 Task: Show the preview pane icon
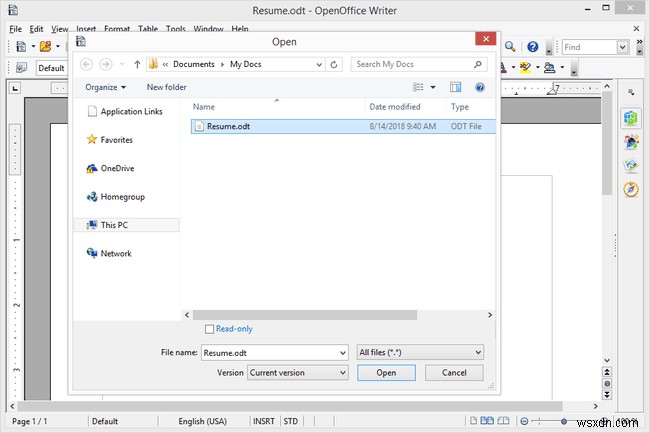pyautogui.click(x=456, y=87)
